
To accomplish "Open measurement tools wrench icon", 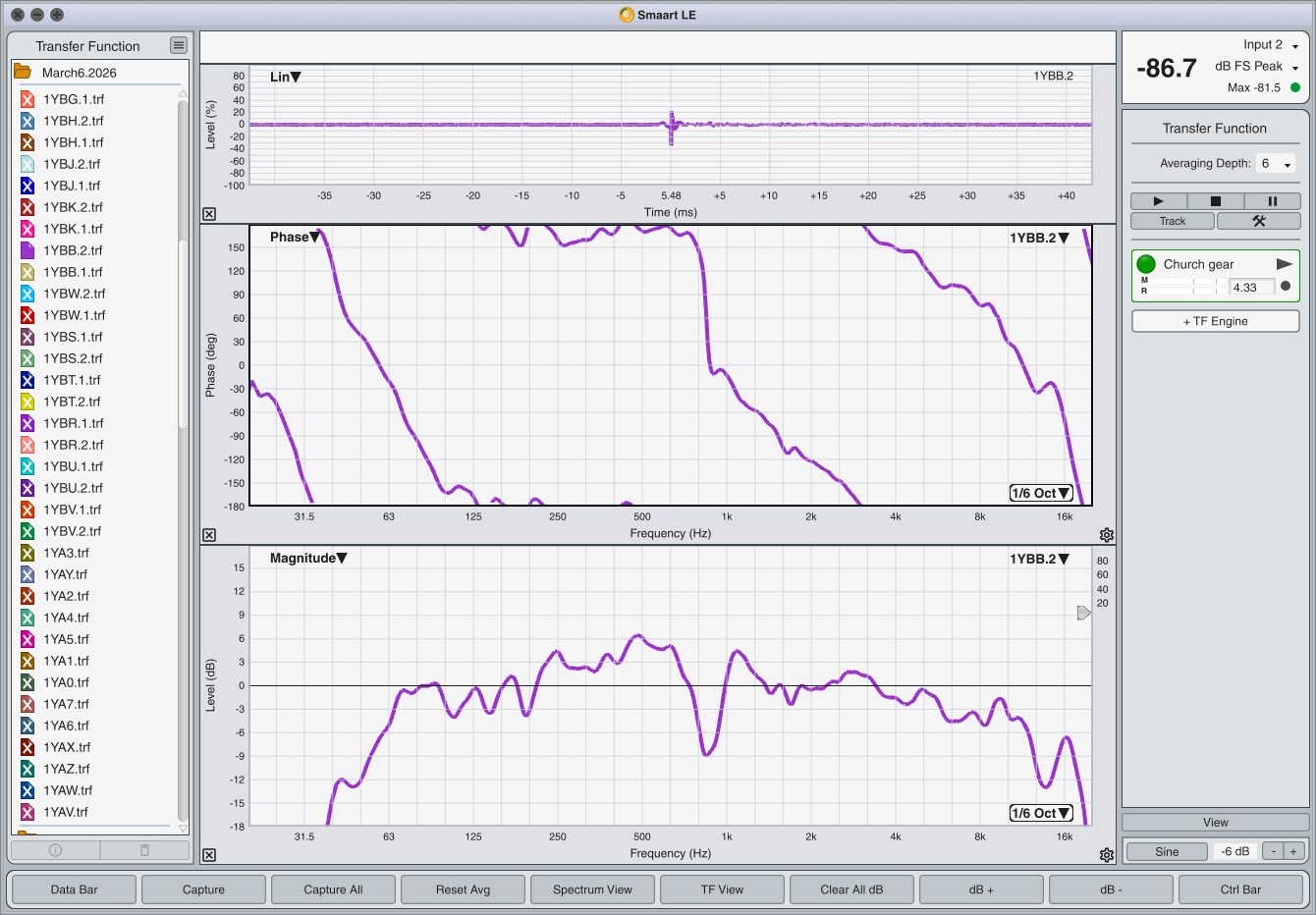I will [x=1259, y=221].
